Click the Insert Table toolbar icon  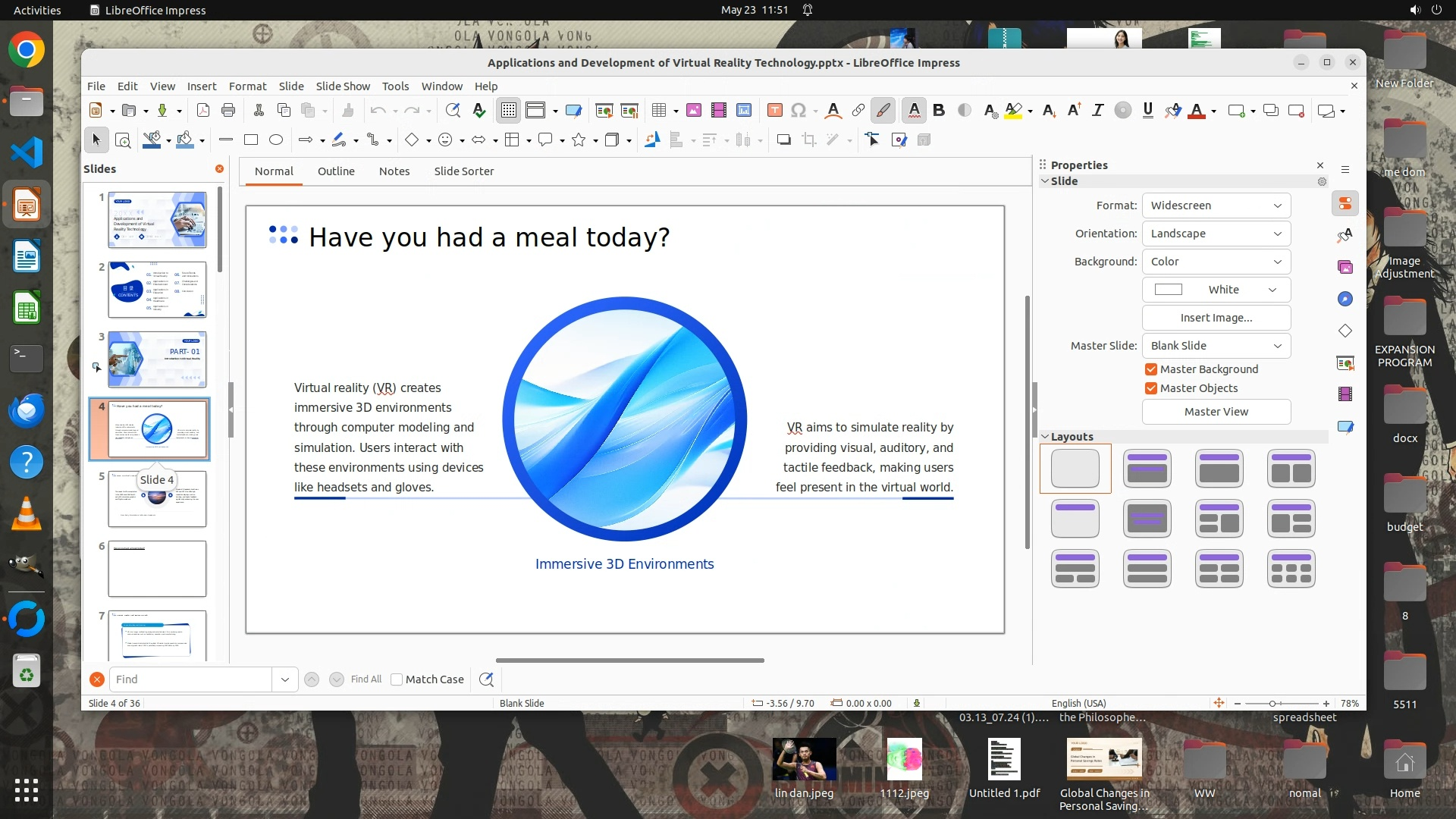click(x=658, y=111)
